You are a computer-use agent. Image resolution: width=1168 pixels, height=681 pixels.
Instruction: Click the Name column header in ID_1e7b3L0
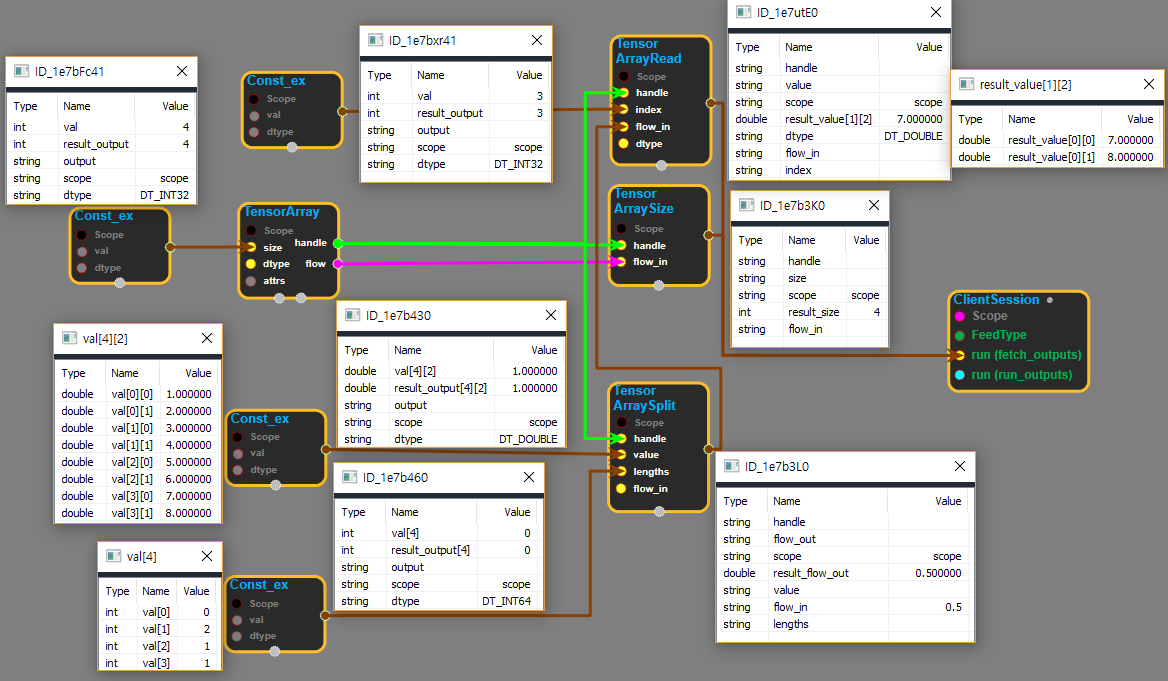(787, 501)
